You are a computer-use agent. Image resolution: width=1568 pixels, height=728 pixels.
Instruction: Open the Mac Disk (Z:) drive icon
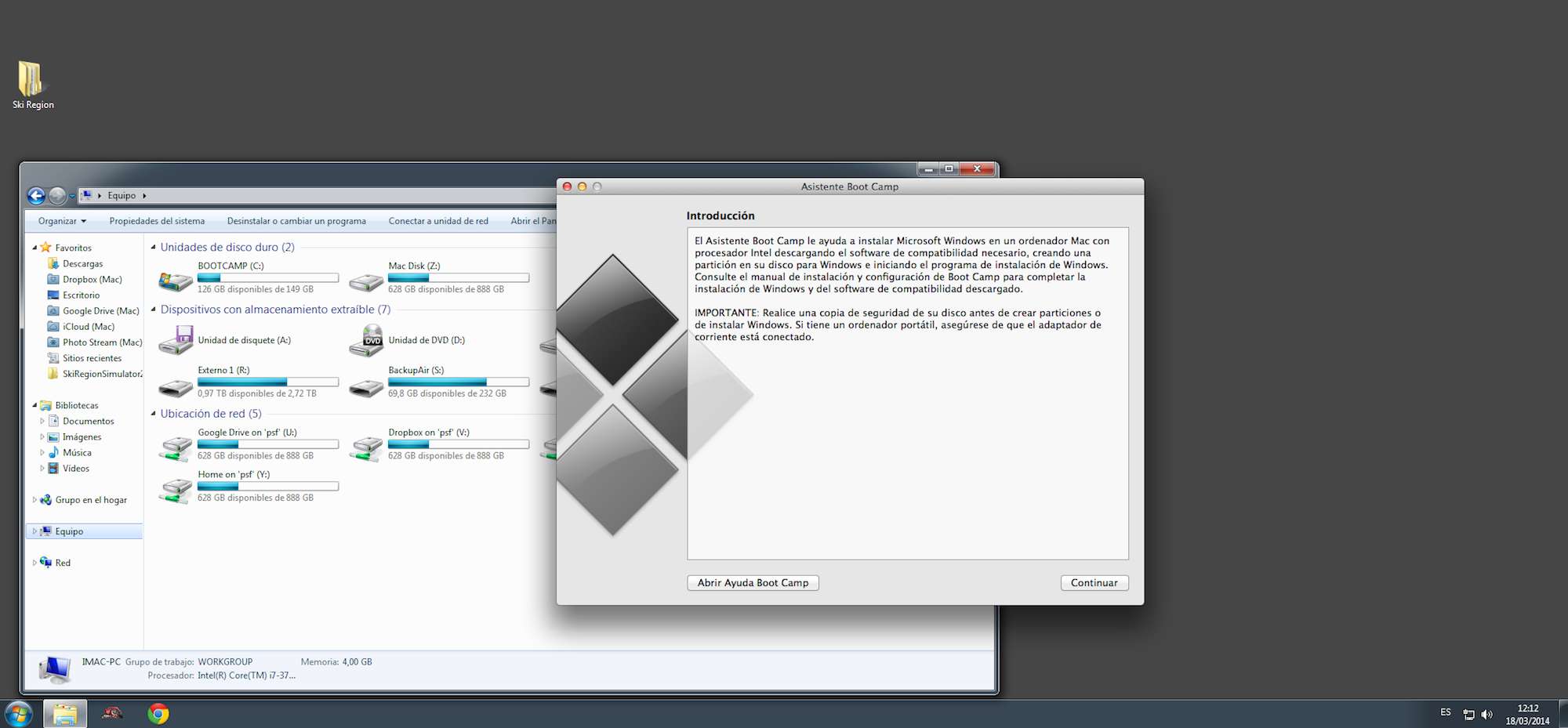[366, 281]
